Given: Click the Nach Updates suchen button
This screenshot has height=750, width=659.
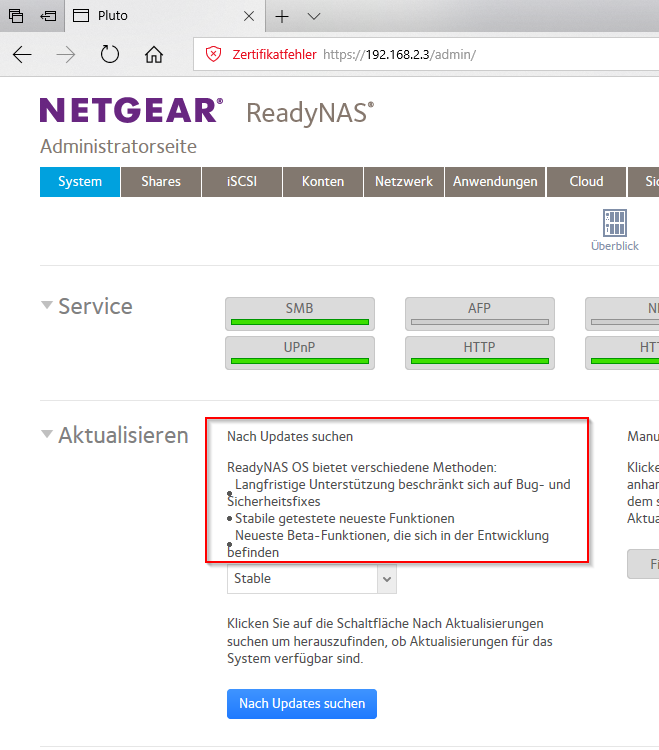Looking at the screenshot, I should point(302,704).
